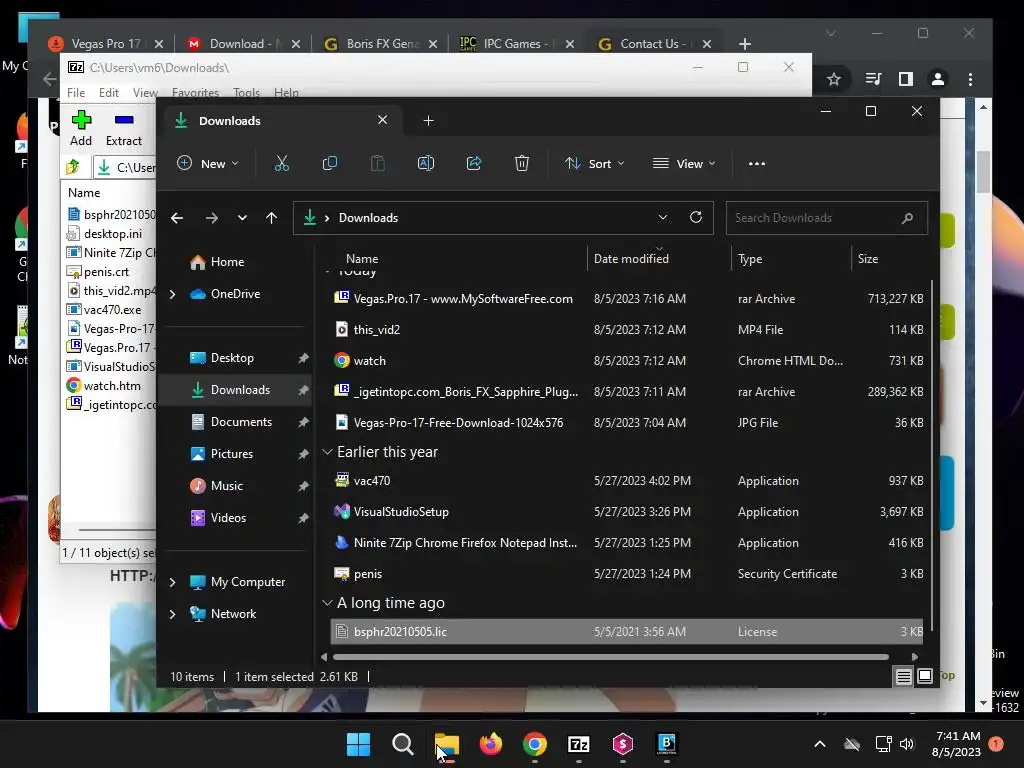Click the 7-Zip Extract button
Viewport: 1024px width, 768px height.
click(123, 129)
